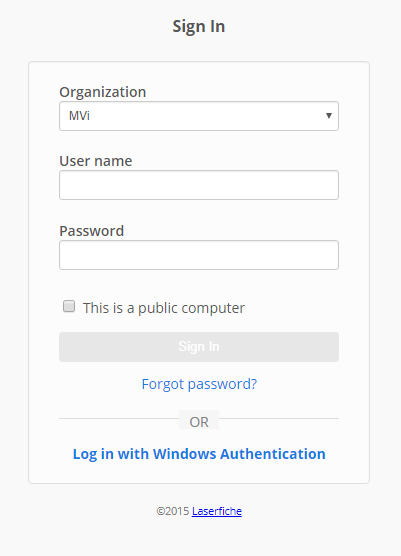The image size is (401, 556).
Task: Visit the Laserfiche footer link
Action: point(217,511)
